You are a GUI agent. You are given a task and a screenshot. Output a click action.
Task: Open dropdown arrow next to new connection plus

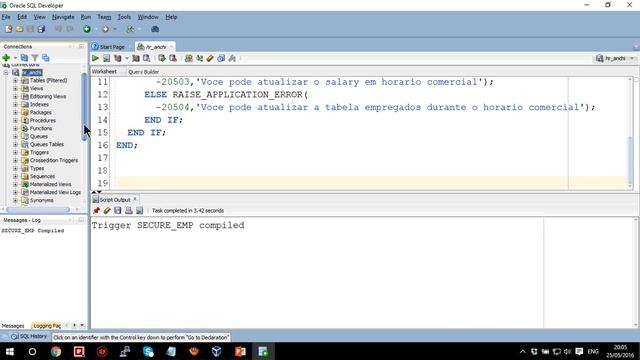(15, 58)
